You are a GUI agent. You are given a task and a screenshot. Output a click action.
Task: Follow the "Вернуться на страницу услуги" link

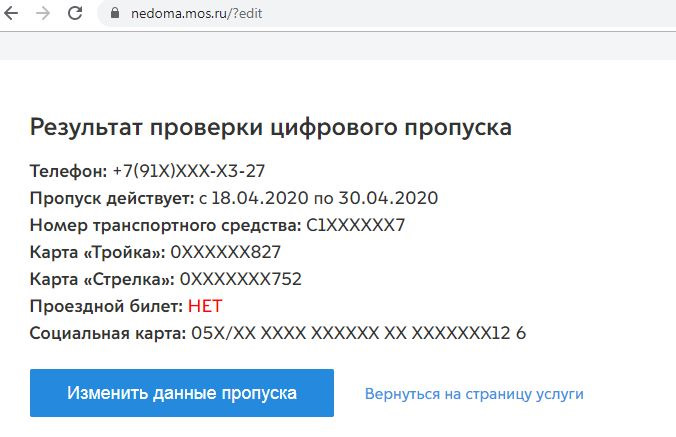click(x=474, y=394)
